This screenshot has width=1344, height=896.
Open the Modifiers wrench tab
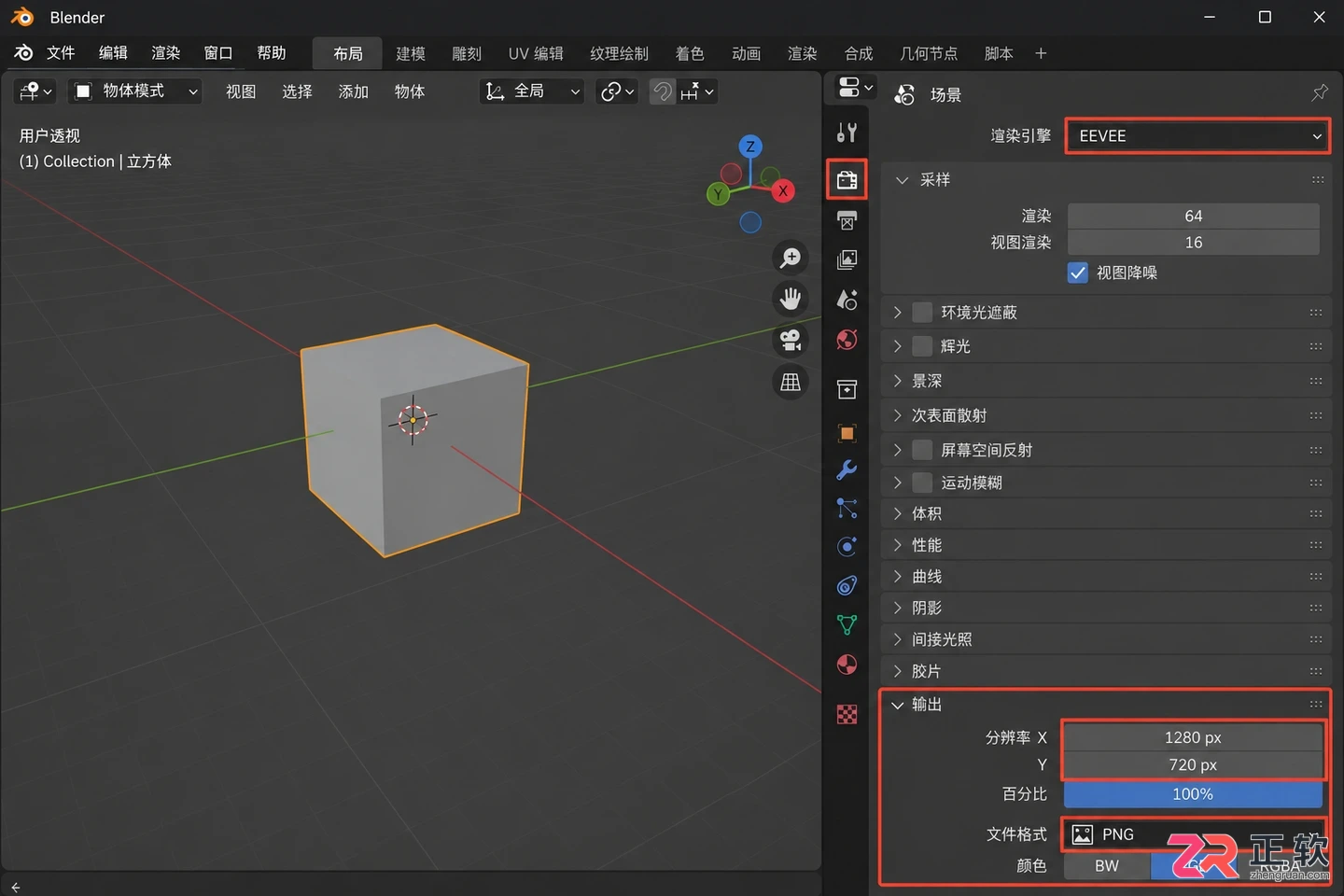(847, 469)
